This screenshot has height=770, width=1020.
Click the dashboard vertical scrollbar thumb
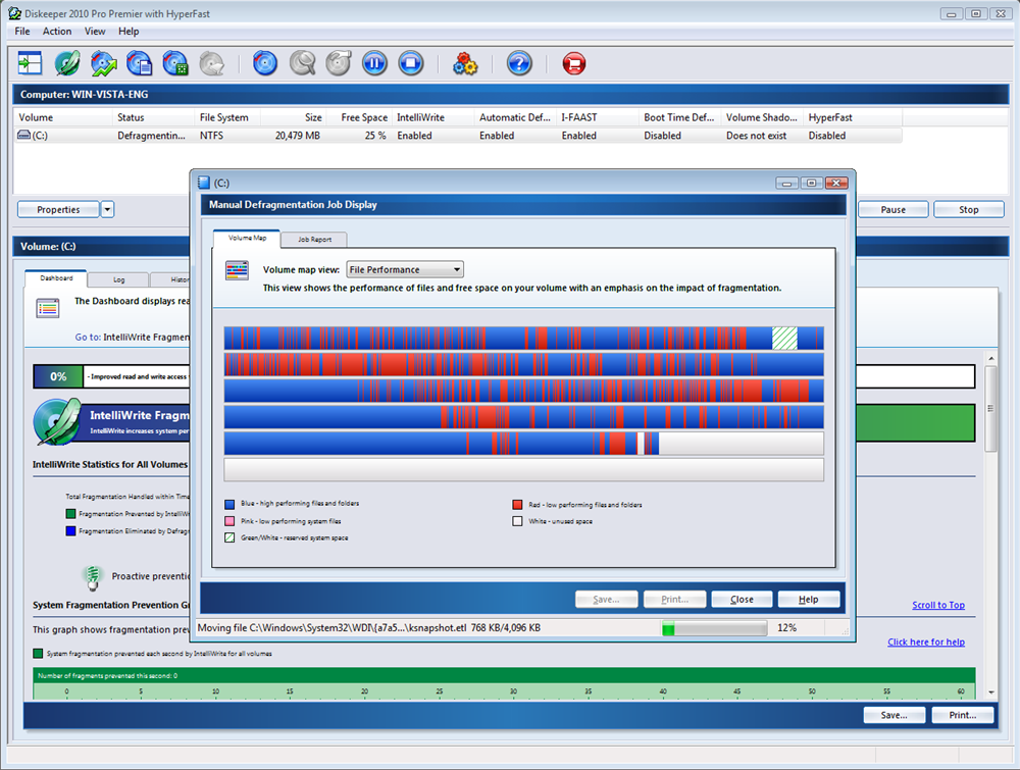[x=991, y=408]
